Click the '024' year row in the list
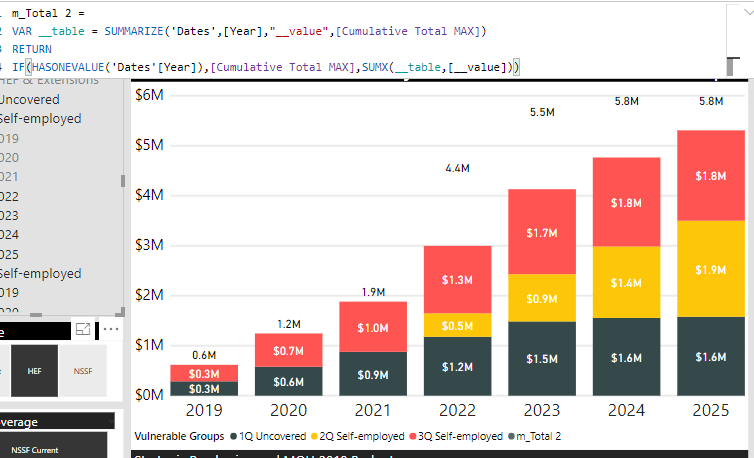This screenshot has height=458, width=754. pyautogui.click(x=10, y=235)
